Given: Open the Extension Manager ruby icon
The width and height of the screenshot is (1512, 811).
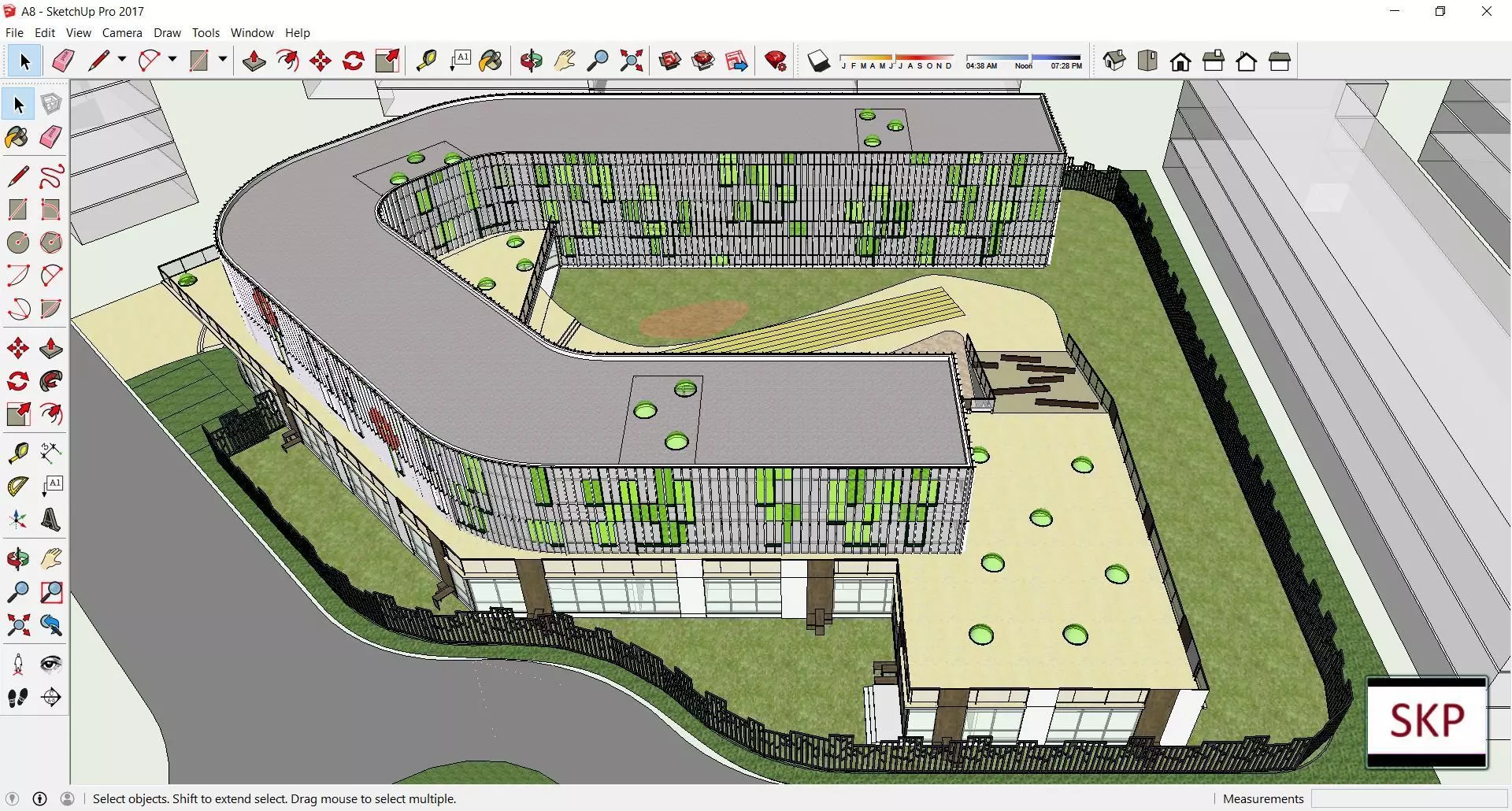Looking at the screenshot, I should [x=776, y=61].
